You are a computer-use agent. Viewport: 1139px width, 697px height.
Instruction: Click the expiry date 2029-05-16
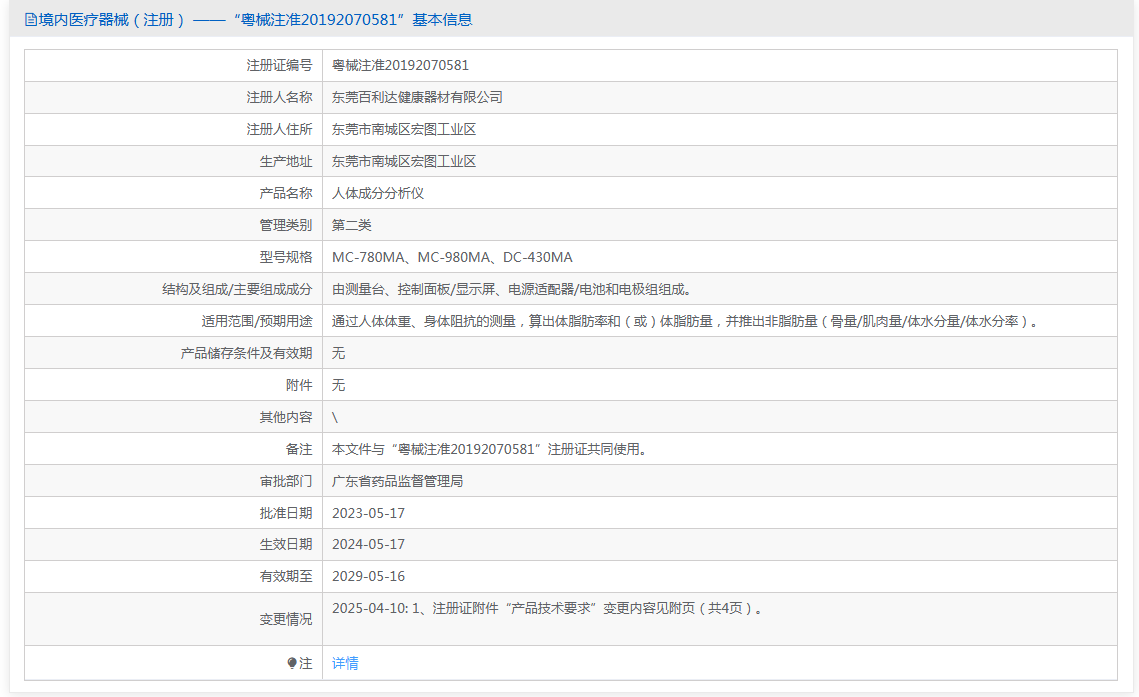(x=368, y=576)
